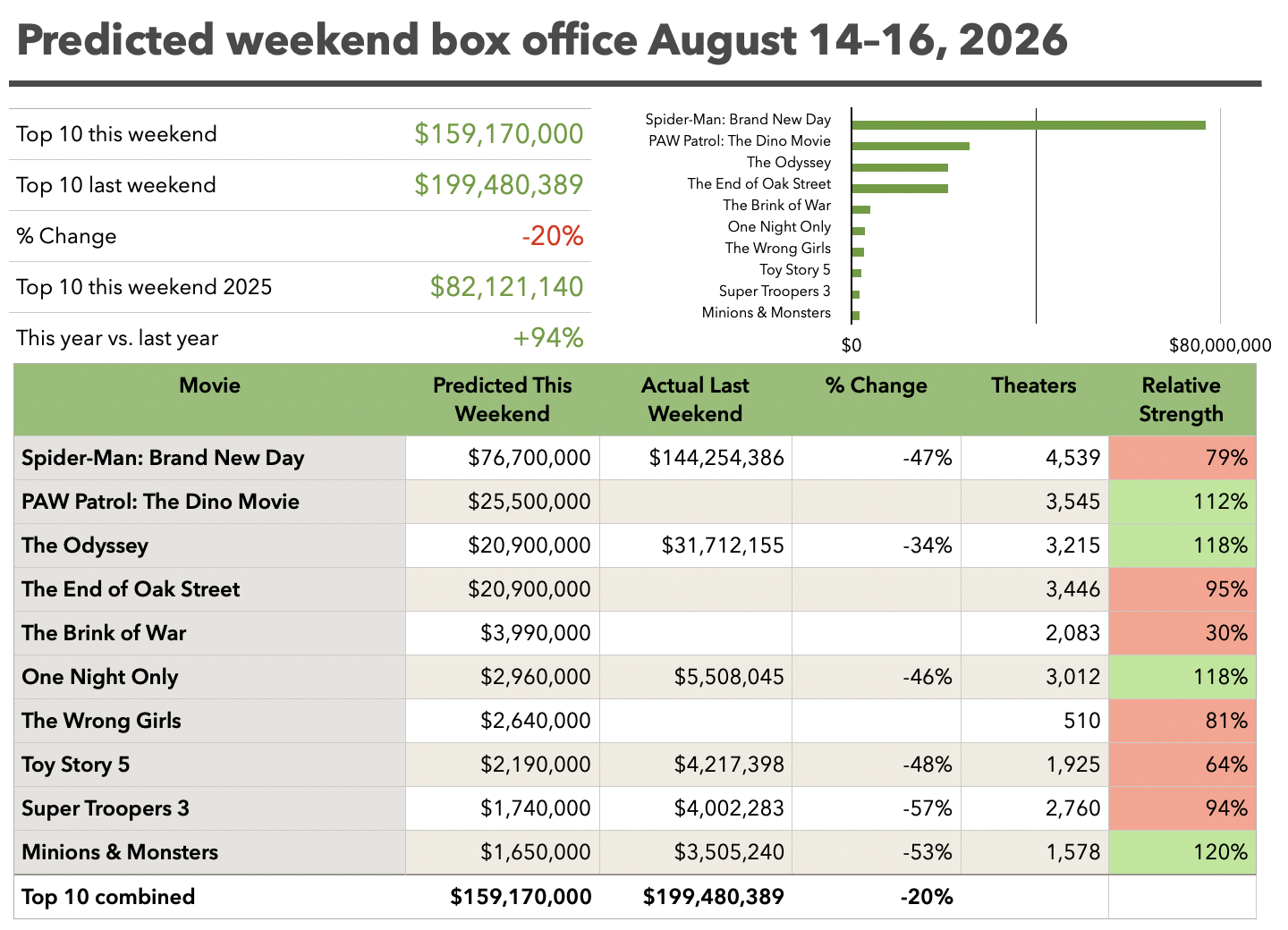Click "The Brink of War" chart axis label
This screenshot has height=930, width=1288.
[776, 205]
